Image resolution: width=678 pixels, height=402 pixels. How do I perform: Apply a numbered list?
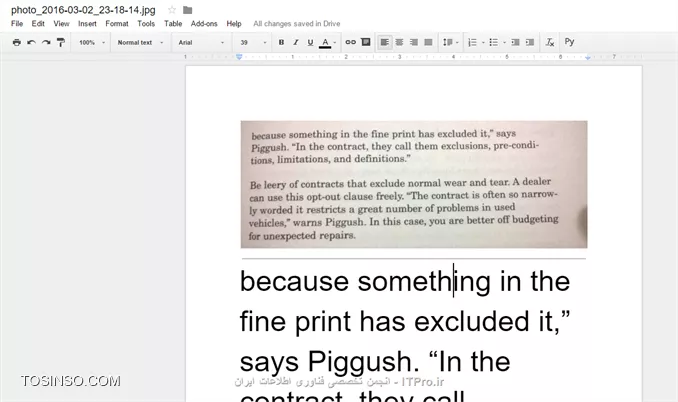click(473, 42)
